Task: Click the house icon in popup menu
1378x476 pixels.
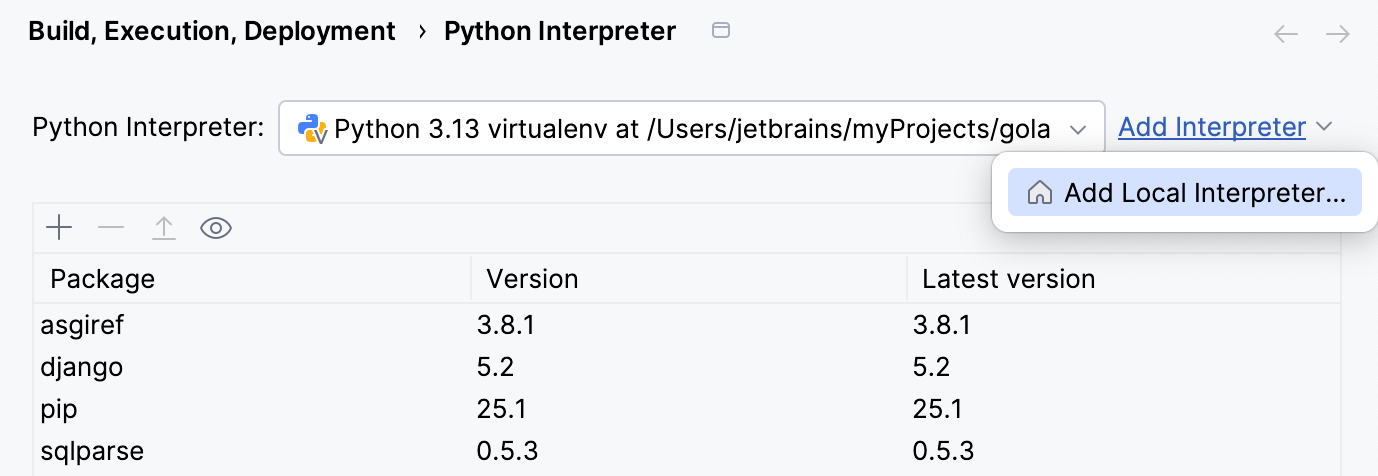Action: coord(1040,193)
